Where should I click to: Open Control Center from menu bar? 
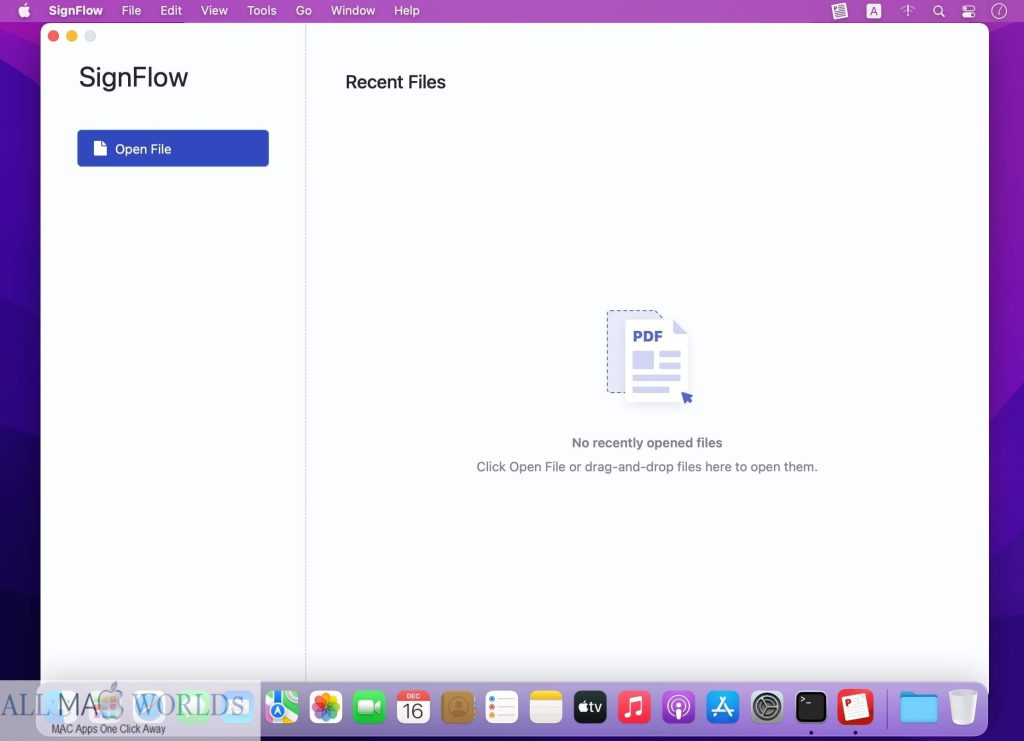(968, 11)
